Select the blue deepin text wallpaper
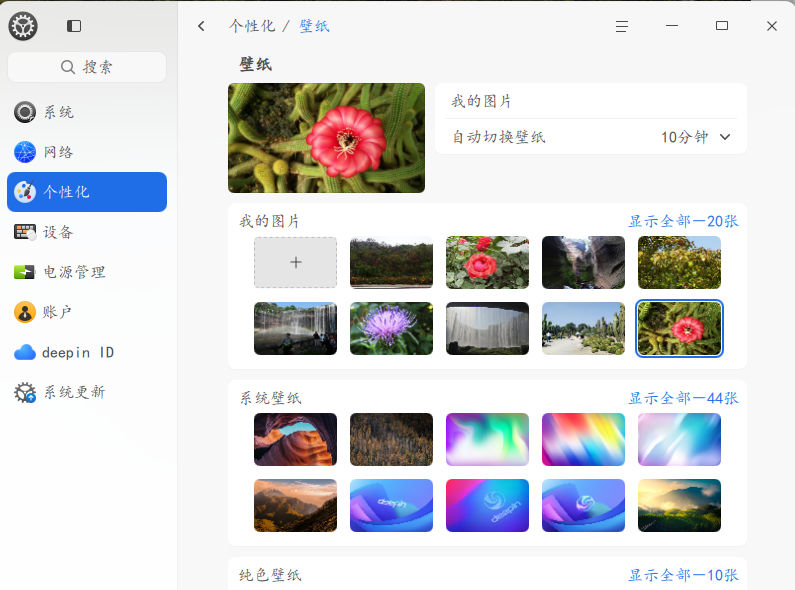This screenshot has width=795, height=590. [391, 505]
